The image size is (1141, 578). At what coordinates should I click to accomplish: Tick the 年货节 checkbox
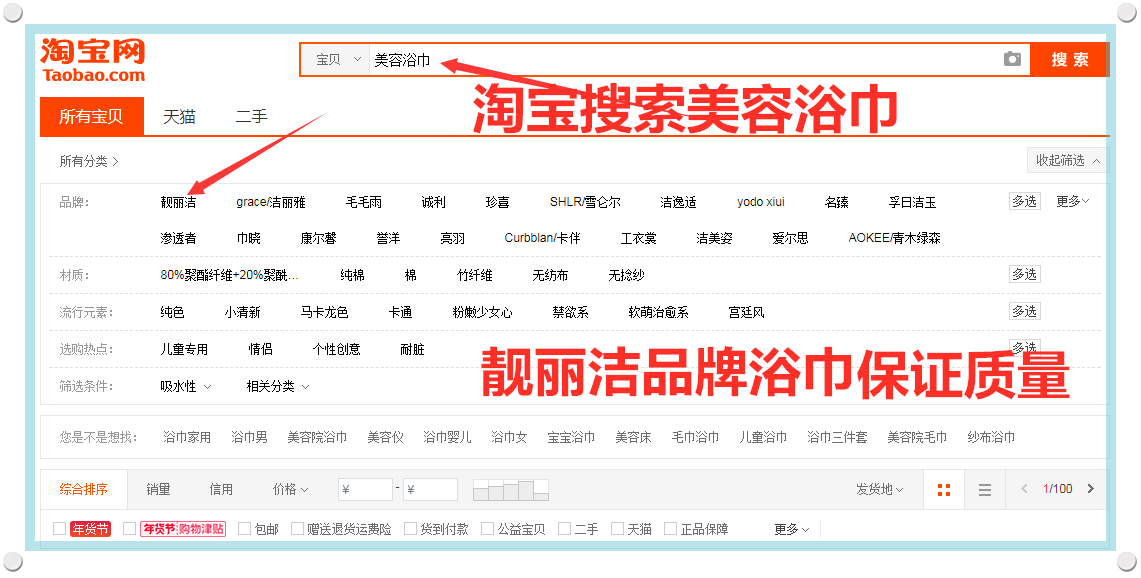point(60,528)
